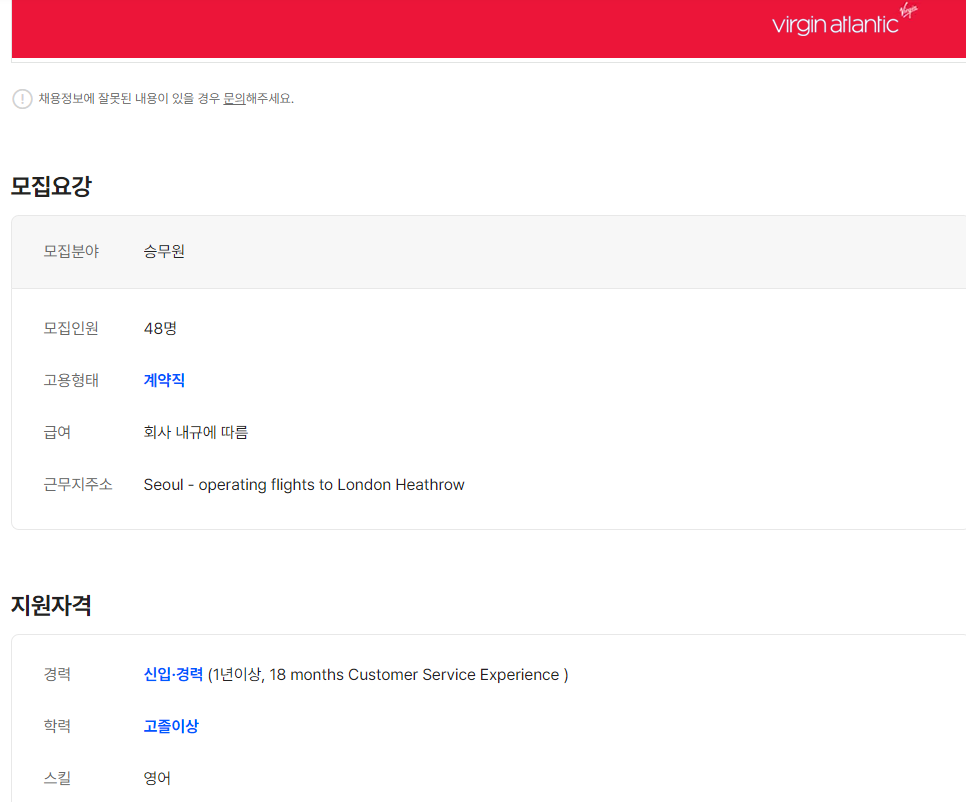Click the Seoul London Heathrow work address
The height and width of the screenshot is (802, 966).
pos(304,485)
